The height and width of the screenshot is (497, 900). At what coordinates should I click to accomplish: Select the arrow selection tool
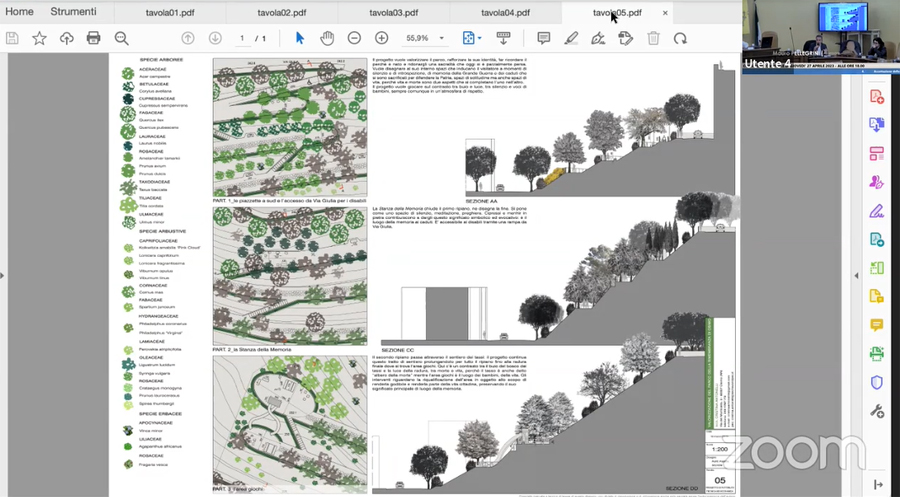(x=299, y=38)
